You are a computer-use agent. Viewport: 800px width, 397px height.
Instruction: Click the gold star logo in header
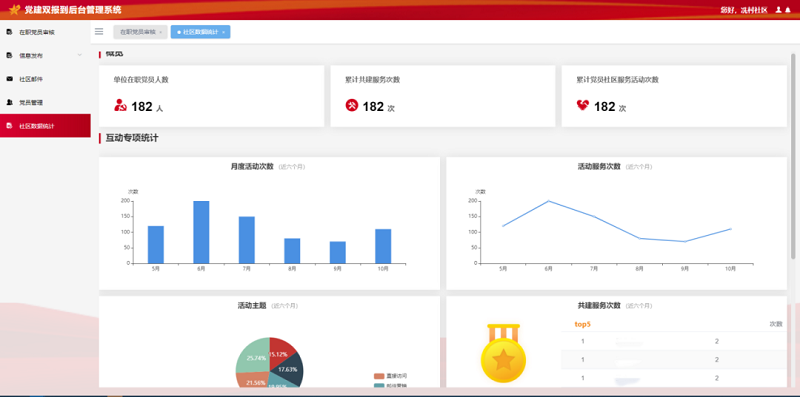tap(14, 10)
